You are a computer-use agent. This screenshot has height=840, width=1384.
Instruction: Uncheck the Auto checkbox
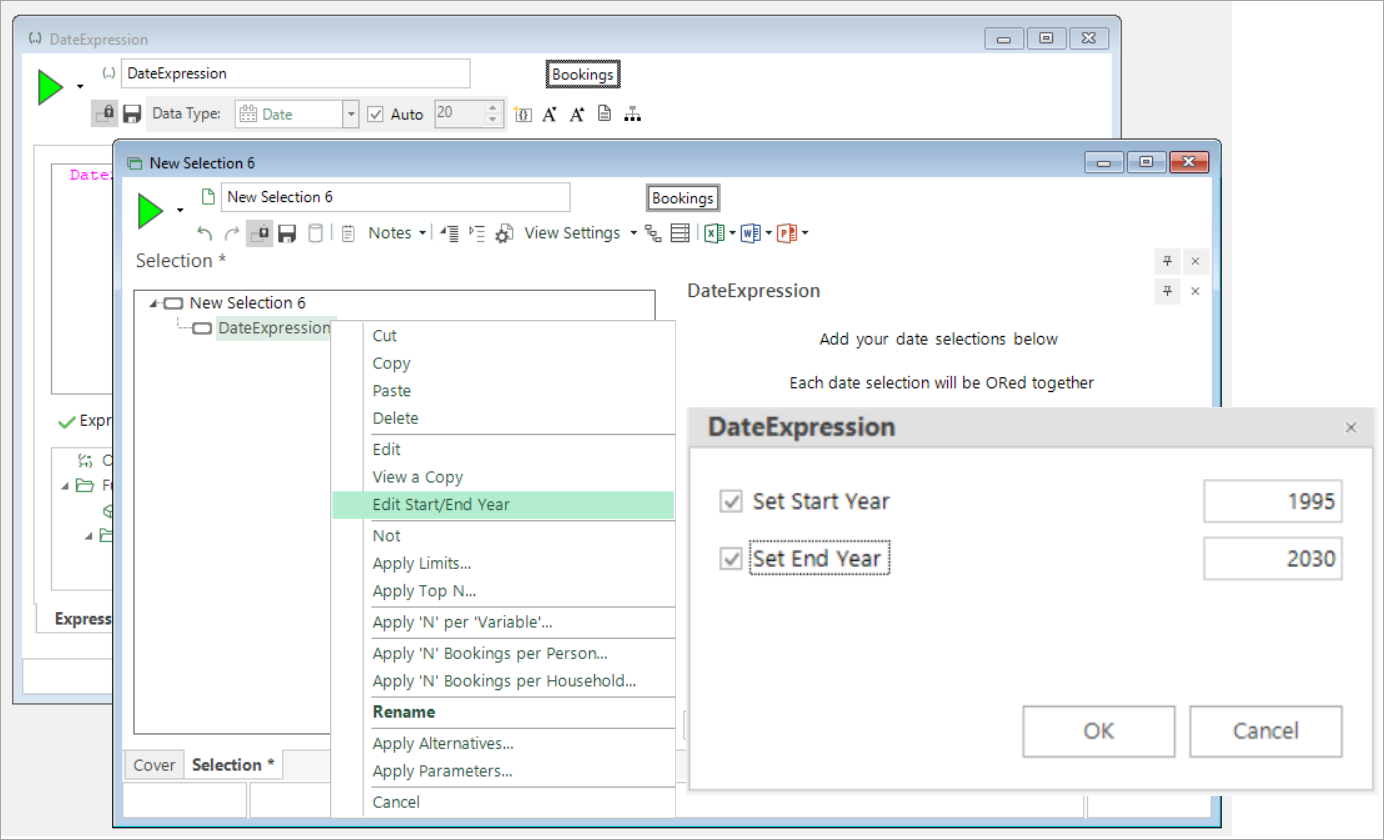pyautogui.click(x=375, y=114)
